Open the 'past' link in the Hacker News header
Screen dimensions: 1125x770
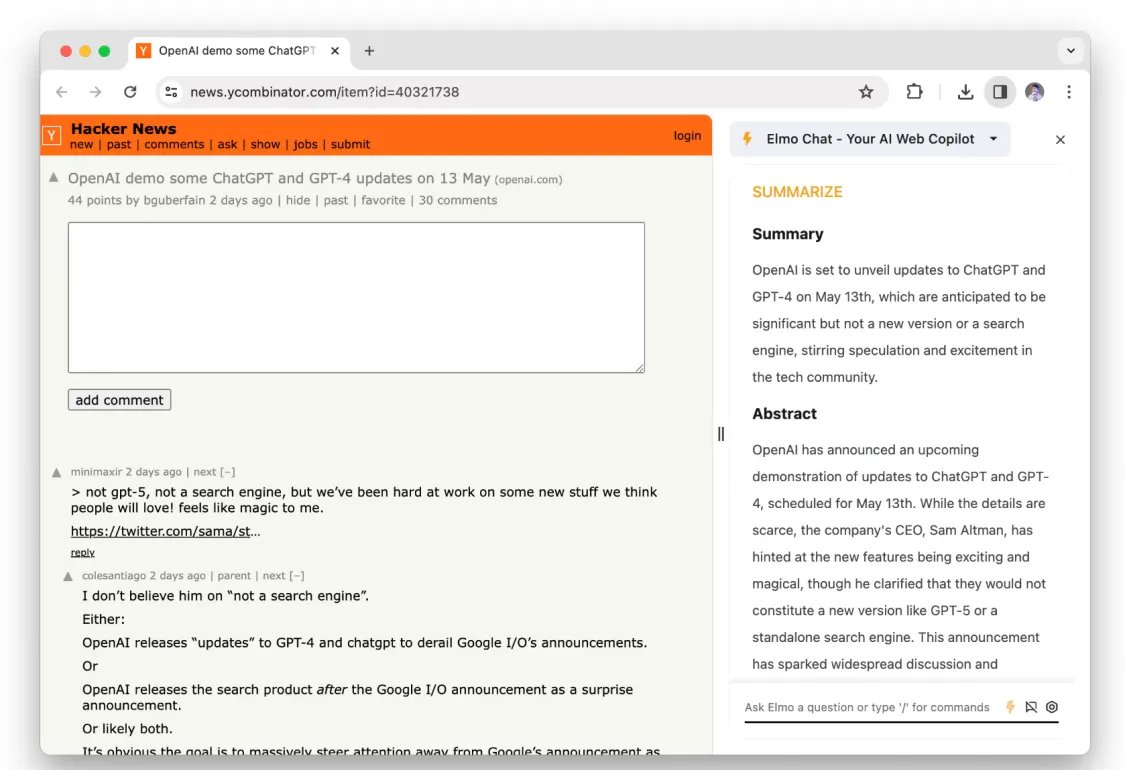(119, 144)
